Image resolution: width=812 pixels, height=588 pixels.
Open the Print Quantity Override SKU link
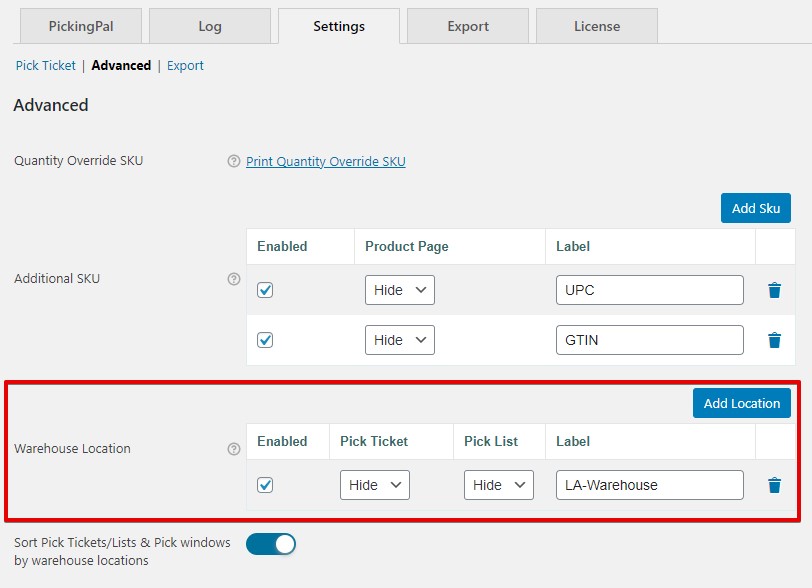point(323,161)
